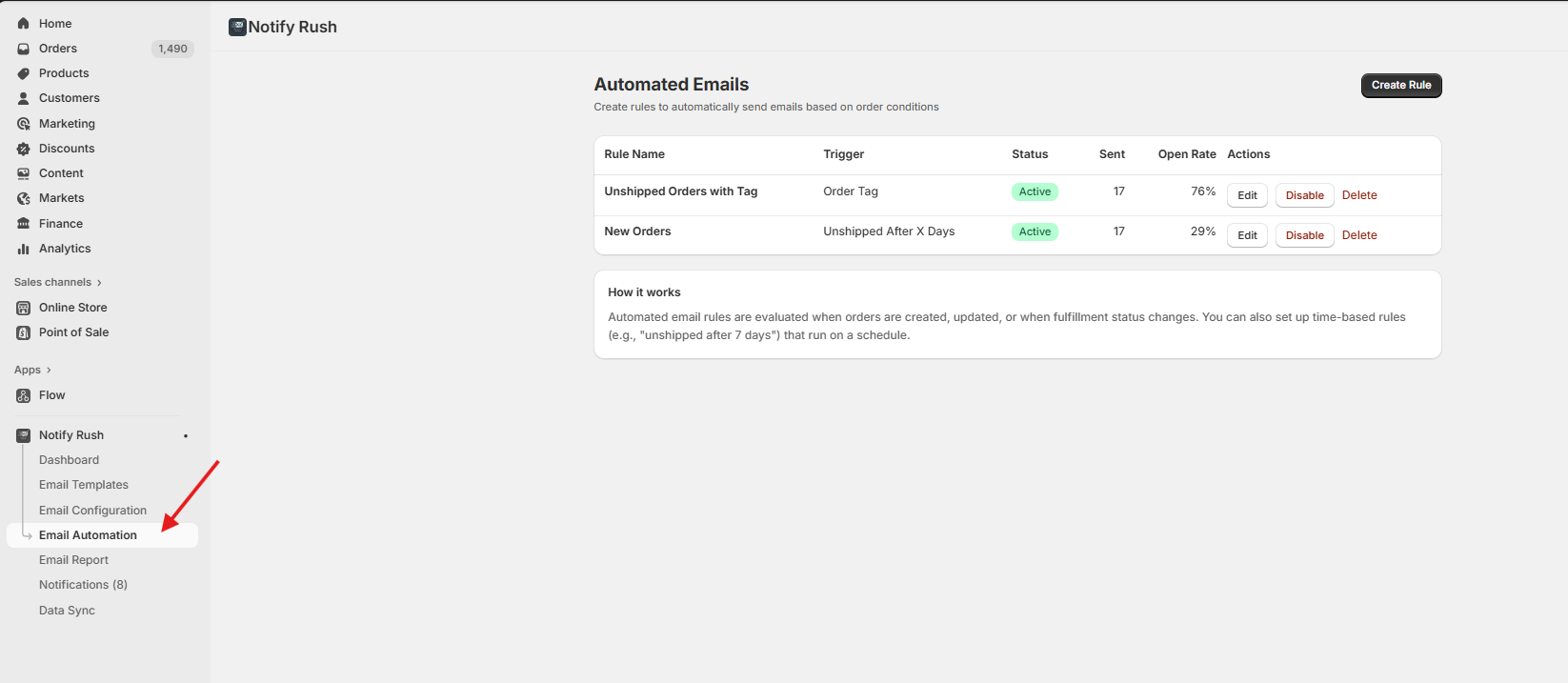
Task: Disable the New Orders rule
Action: click(x=1304, y=235)
